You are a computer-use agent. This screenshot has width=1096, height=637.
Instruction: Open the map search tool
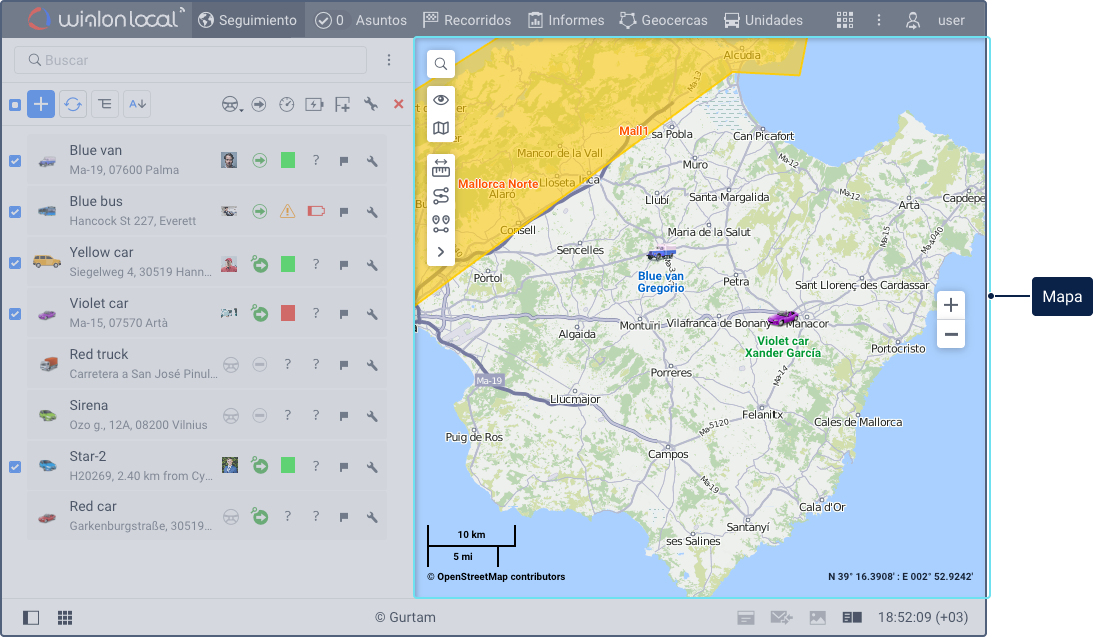tap(441, 65)
